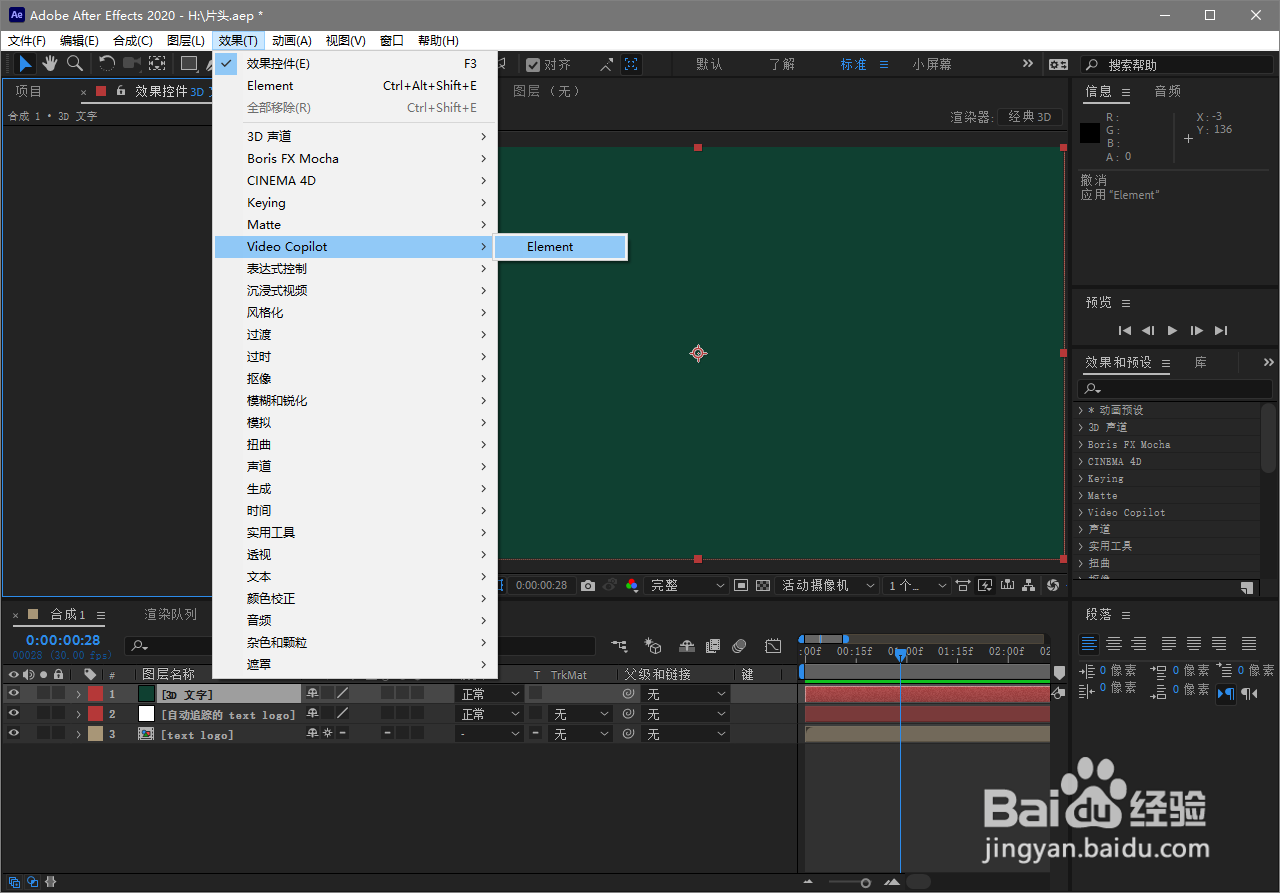Expand layer 1 3D 文字 properties
1280x893 pixels.
click(78, 694)
